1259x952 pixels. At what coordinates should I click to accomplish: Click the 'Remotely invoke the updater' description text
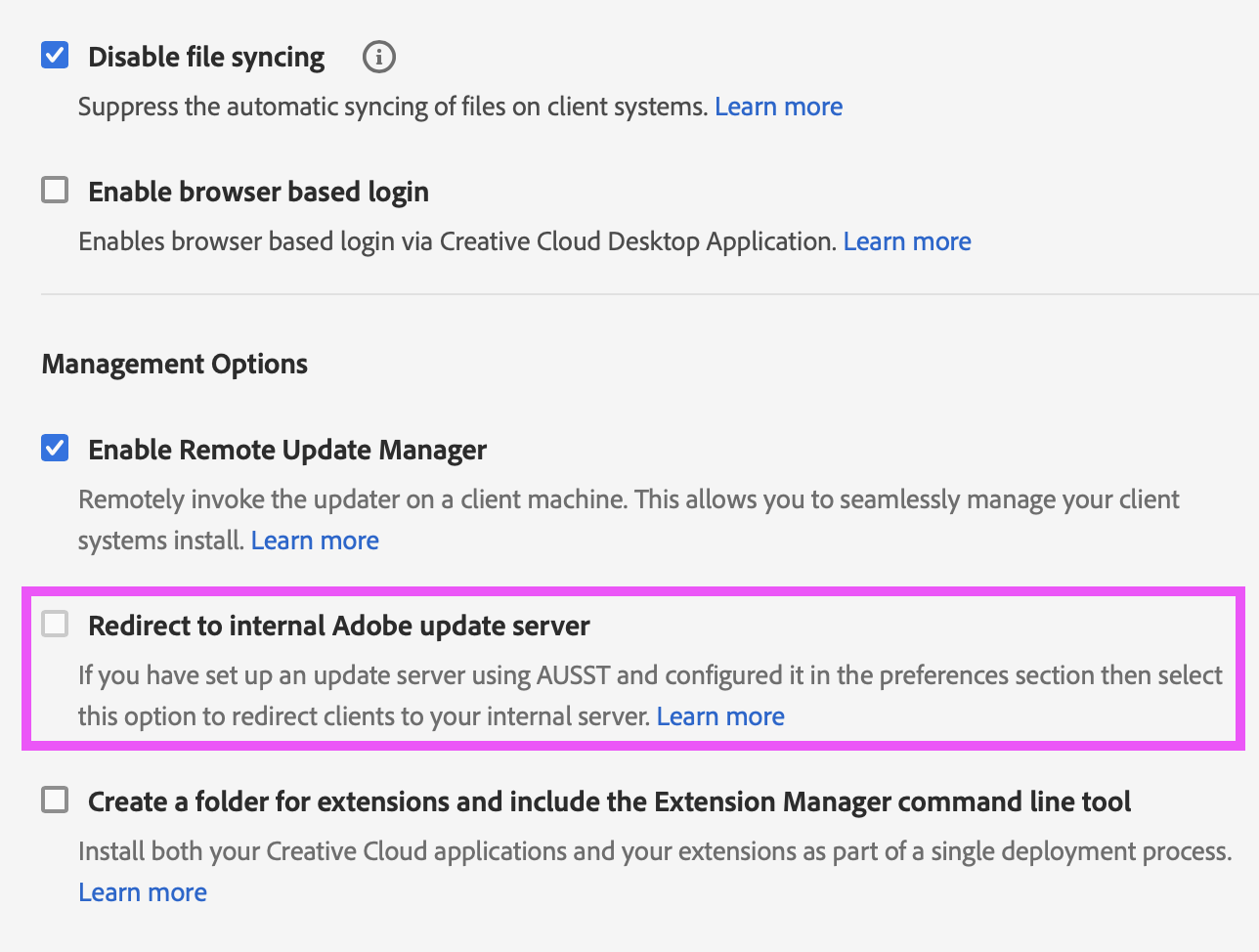point(628,499)
